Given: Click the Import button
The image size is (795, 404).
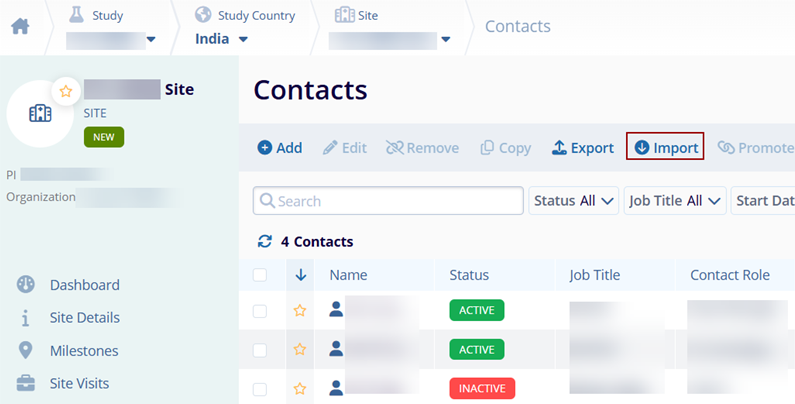Looking at the screenshot, I should point(665,147).
